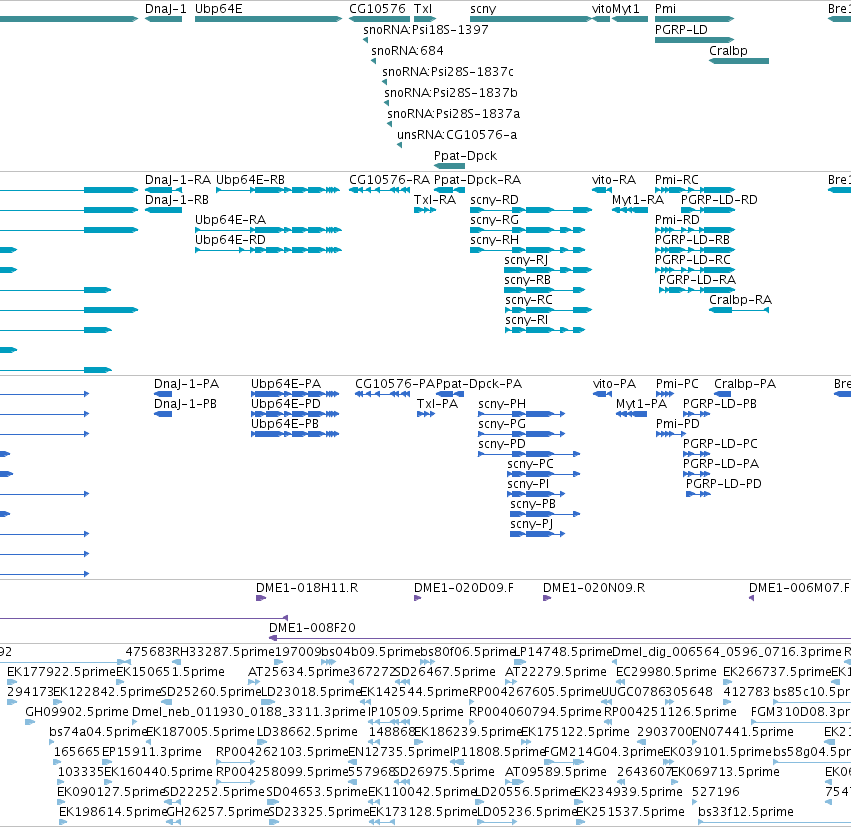Click the Myt1-PA protein label
This screenshot has height=827, width=851.
642,404
